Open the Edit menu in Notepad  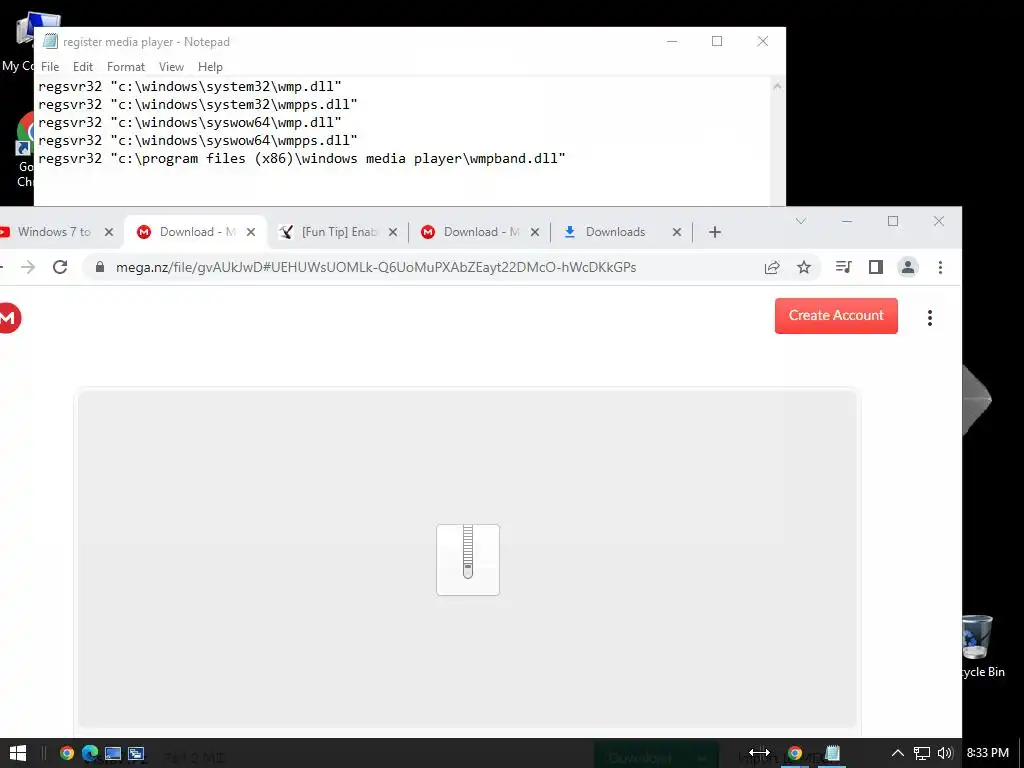point(82,67)
